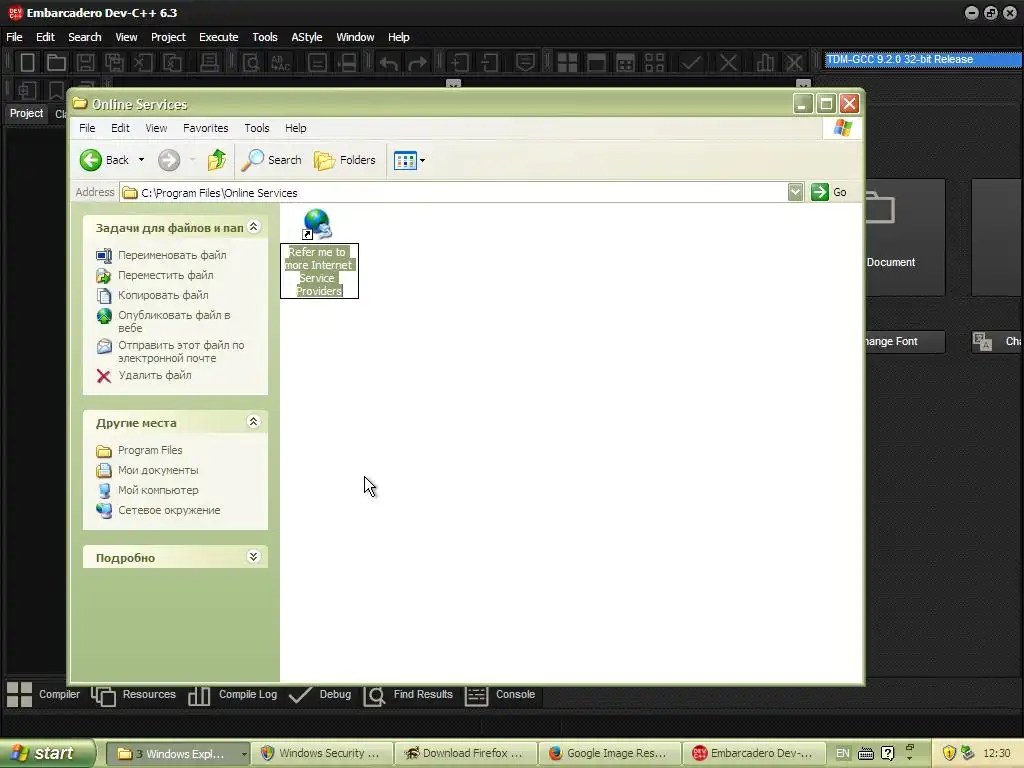The image size is (1024, 768).
Task: Click the Undo arrow in Dev-C++ toolbar
Action: (389, 63)
